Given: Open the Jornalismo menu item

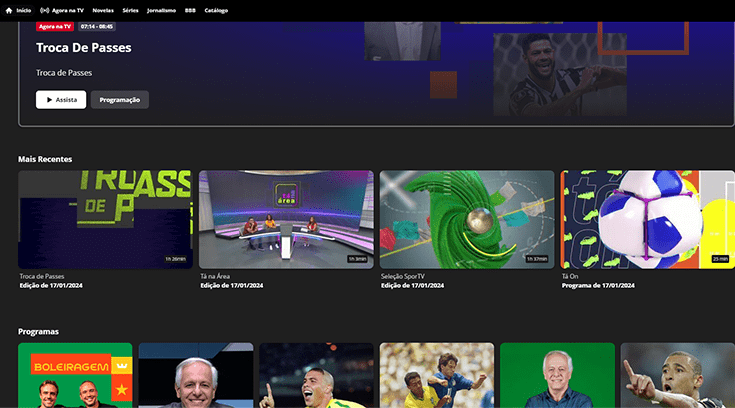Looking at the screenshot, I should click(x=161, y=10).
